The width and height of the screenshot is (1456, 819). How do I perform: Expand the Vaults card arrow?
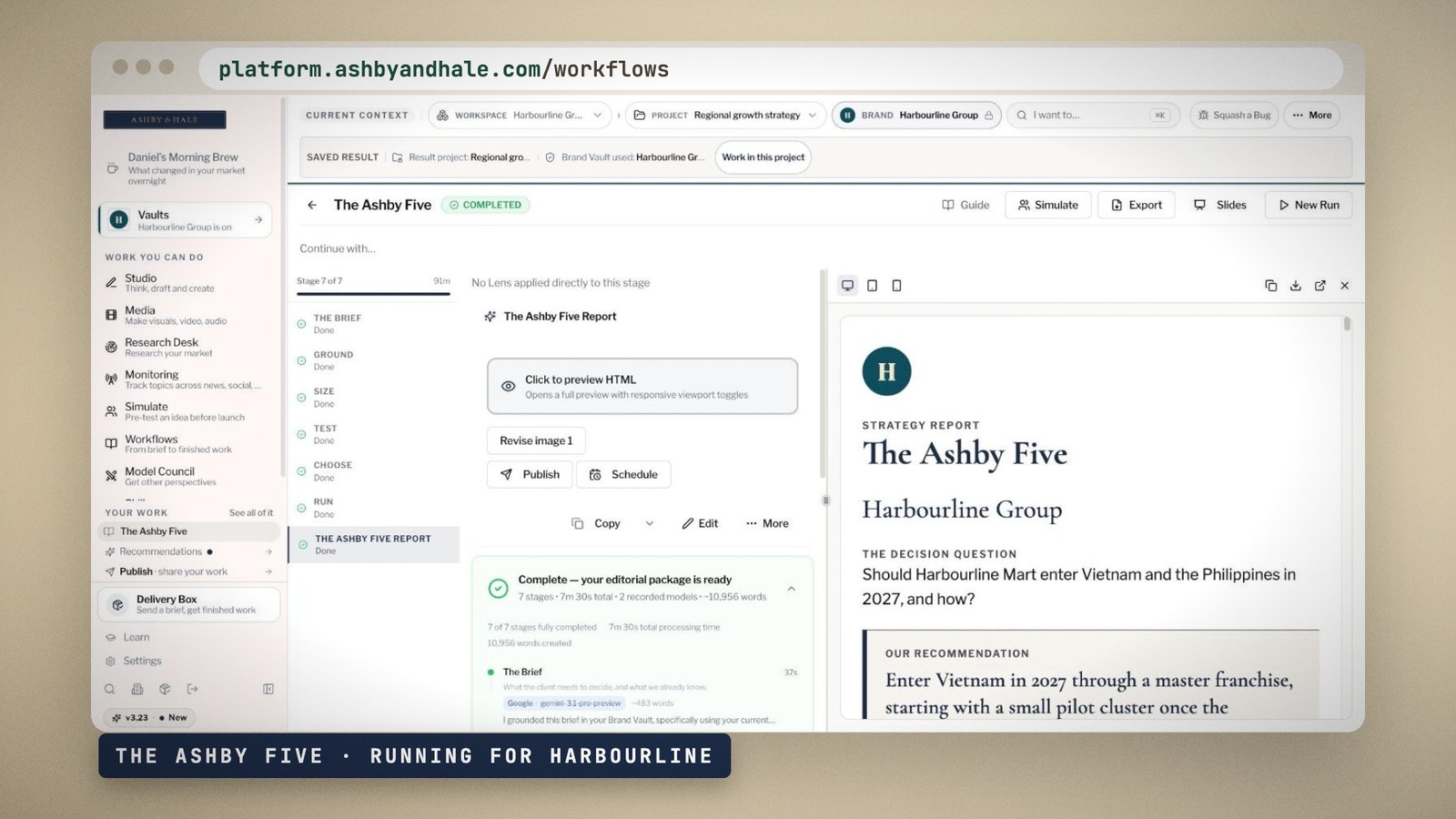click(258, 220)
